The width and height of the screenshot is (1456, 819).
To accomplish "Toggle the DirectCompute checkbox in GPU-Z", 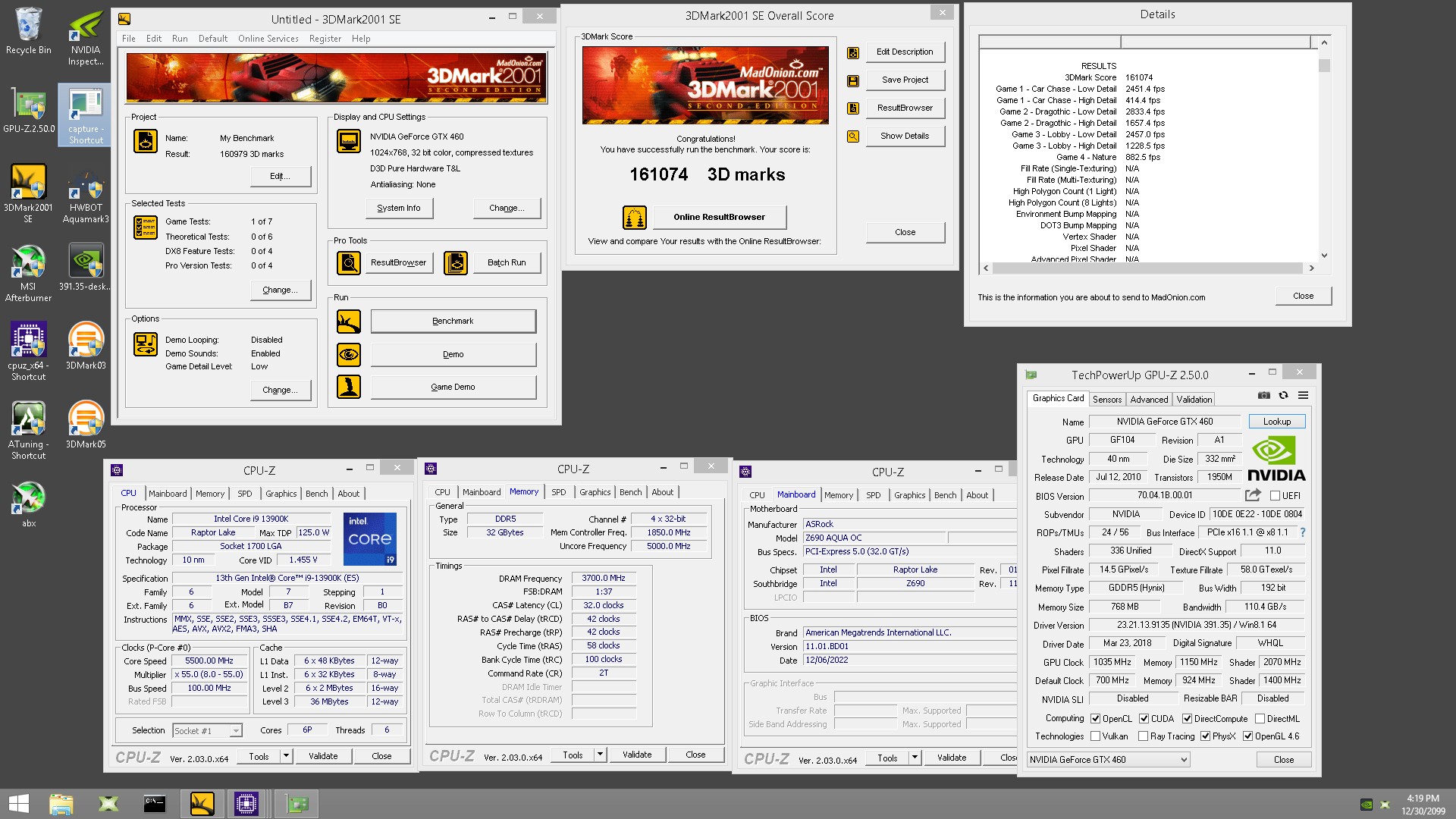I will [x=1187, y=719].
